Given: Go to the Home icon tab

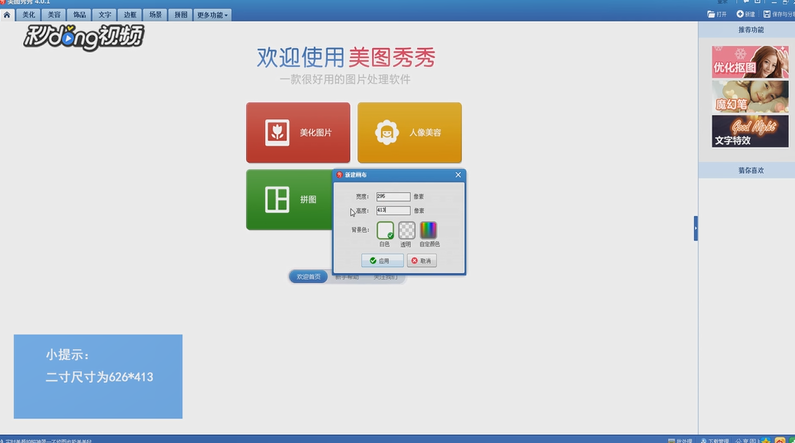Looking at the screenshot, I should click(x=7, y=15).
